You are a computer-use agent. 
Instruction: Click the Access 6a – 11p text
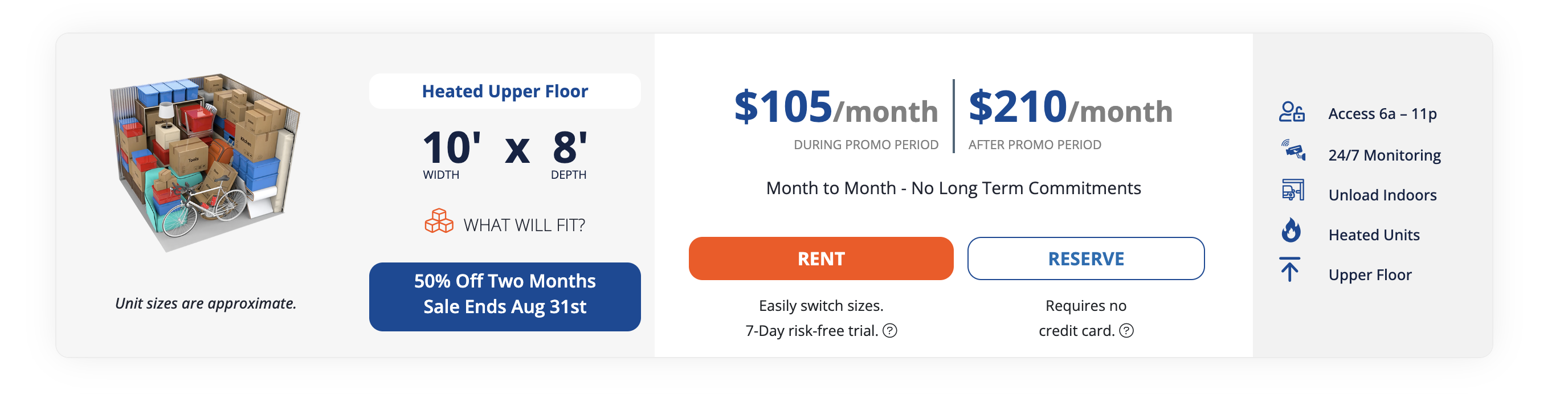[x=1382, y=114]
